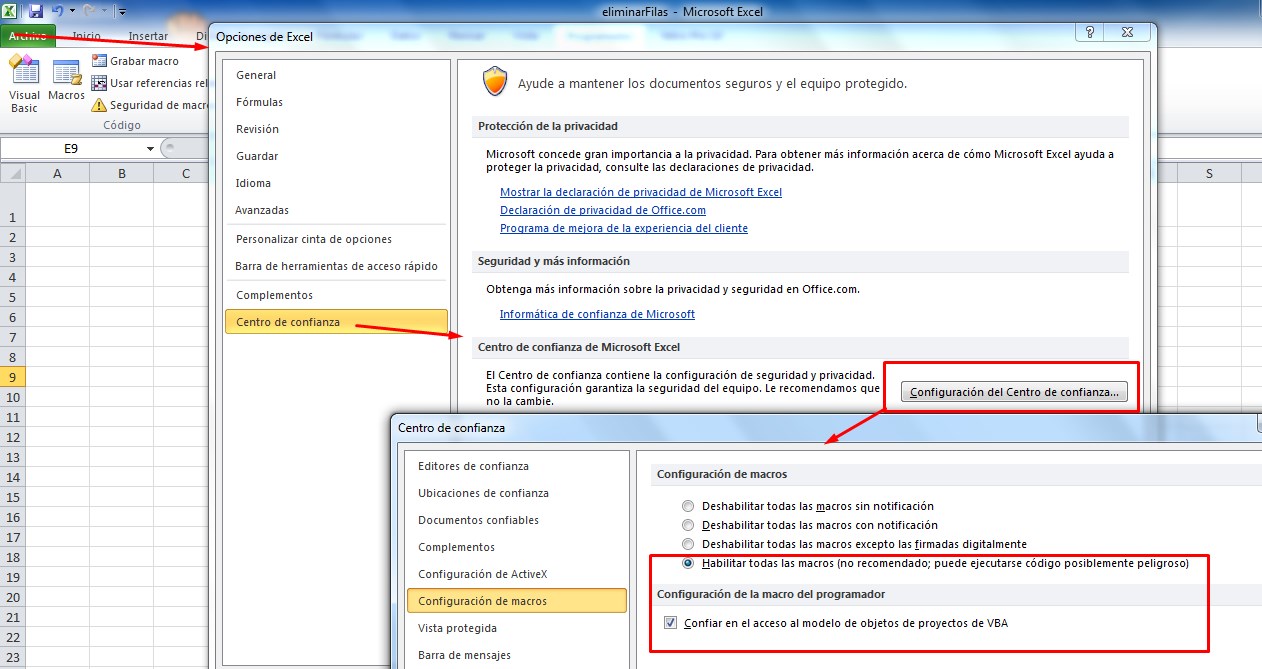Select Deshabilitar todas las macros sin notificación

(687, 506)
